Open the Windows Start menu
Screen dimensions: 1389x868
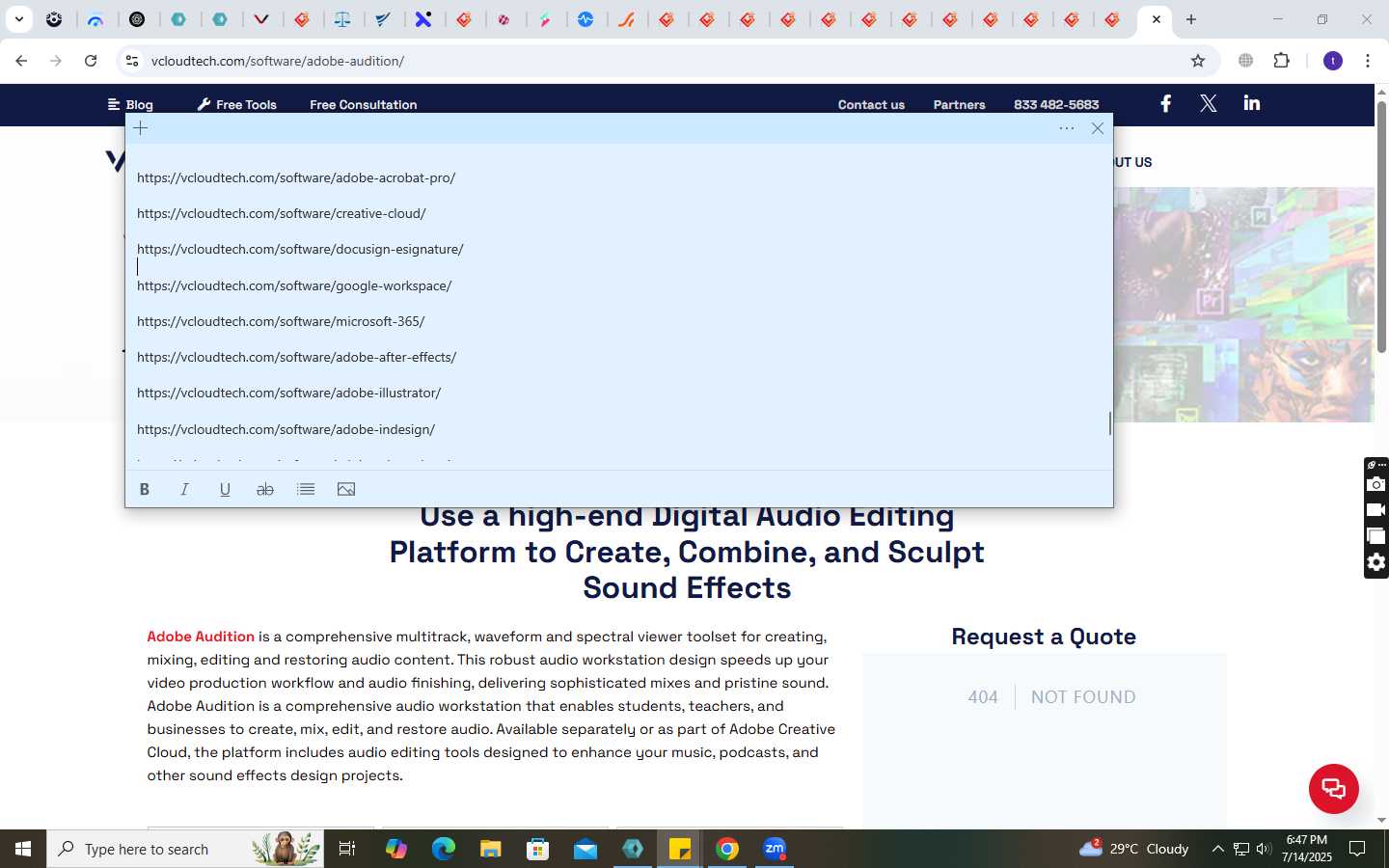click(x=23, y=849)
